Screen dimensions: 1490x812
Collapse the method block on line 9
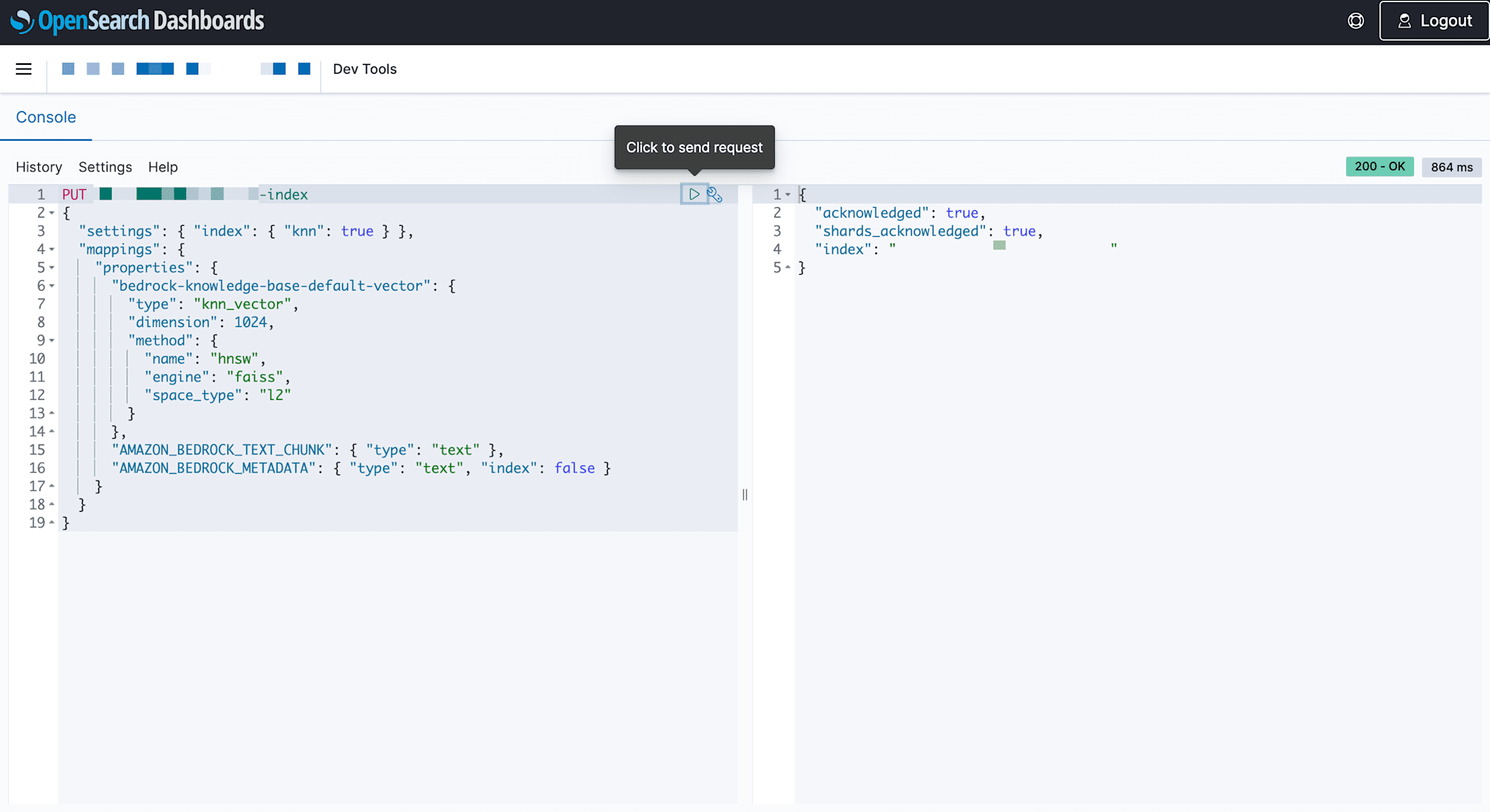click(52, 340)
